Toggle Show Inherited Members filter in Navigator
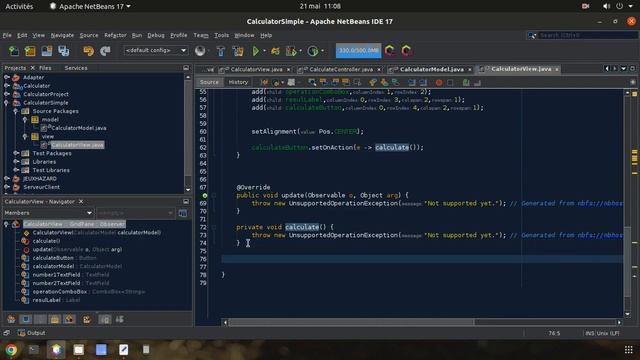The width and height of the screenshot is (640, 360). click(x=11, y=319)
